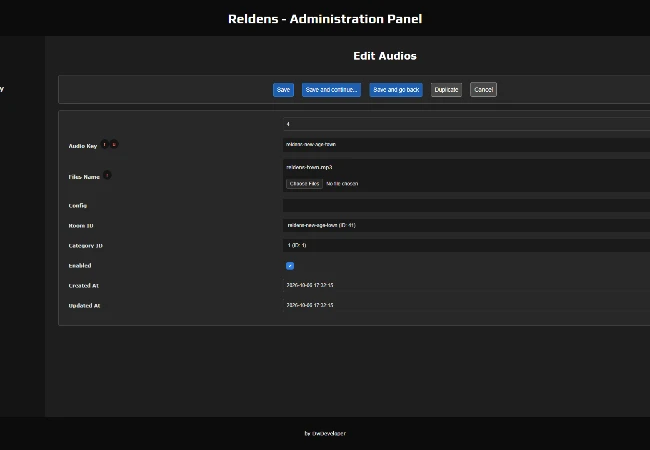Viewport: 650px width, 450px height.
Task: Click the first info badge beside Audio Key
Action: pyautogui.click(x=104, y=144)
